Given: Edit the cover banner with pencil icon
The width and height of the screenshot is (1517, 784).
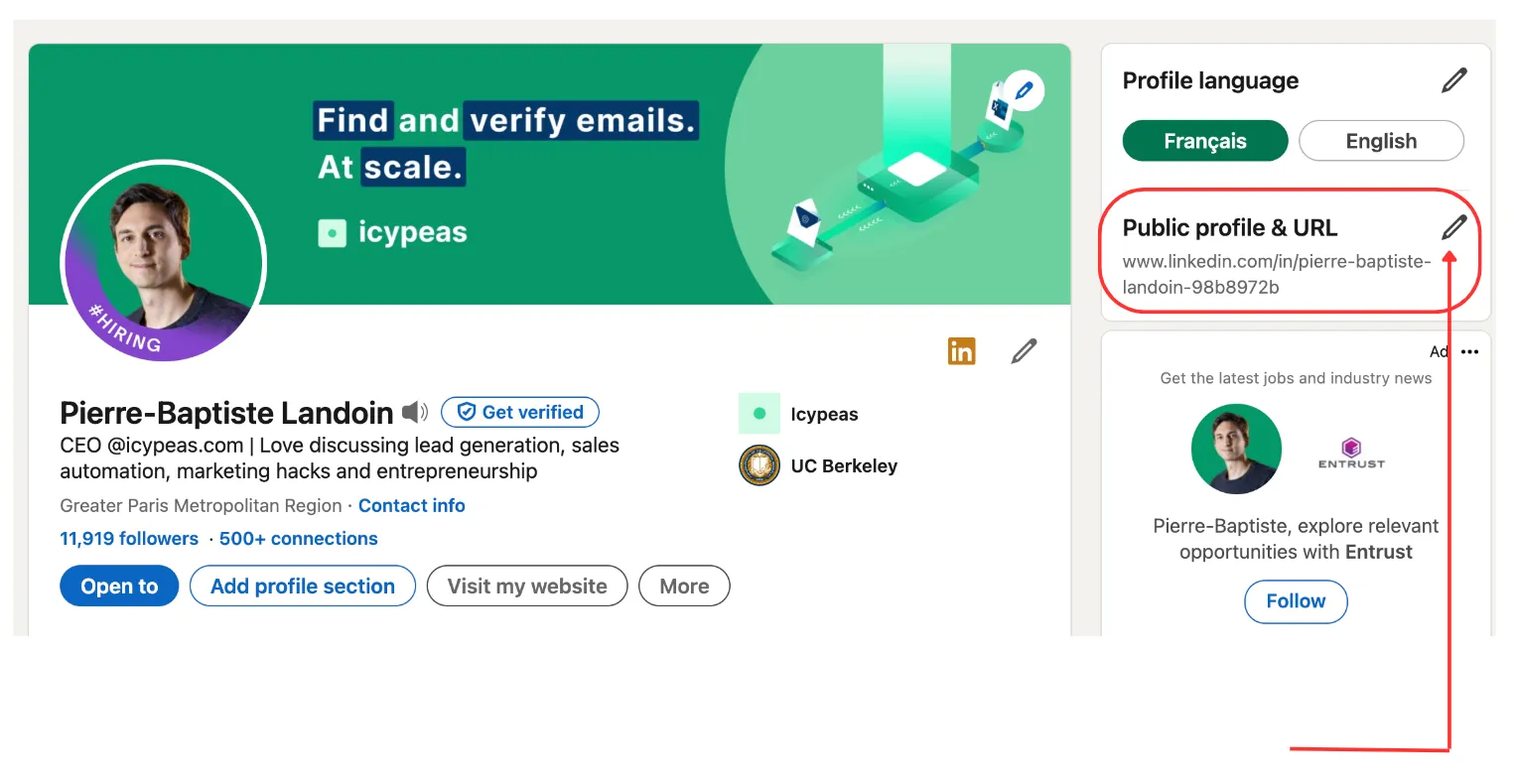Looking at the screenshot, I should click(1024, 90).
